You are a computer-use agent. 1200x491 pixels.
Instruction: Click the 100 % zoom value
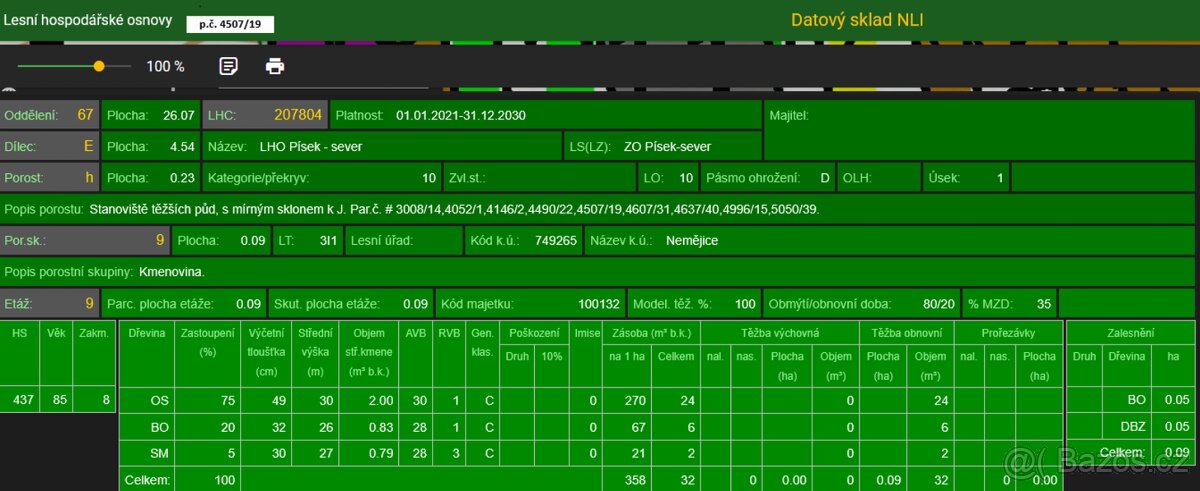coord(165,66)
